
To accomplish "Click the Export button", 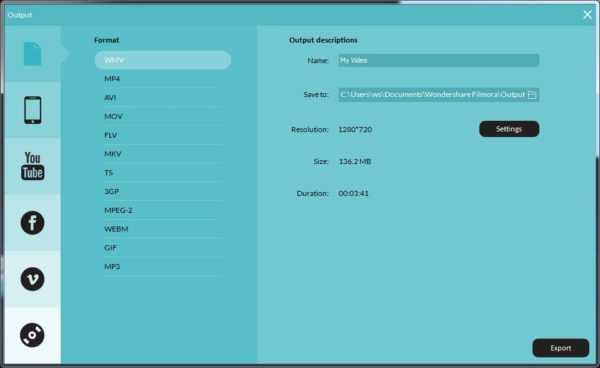I will pyautogui.click(x=561, y=348).
